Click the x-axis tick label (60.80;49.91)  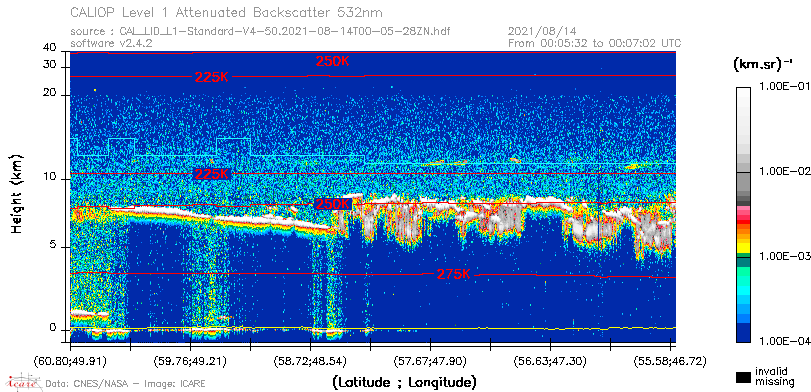(x=70, y=360)
